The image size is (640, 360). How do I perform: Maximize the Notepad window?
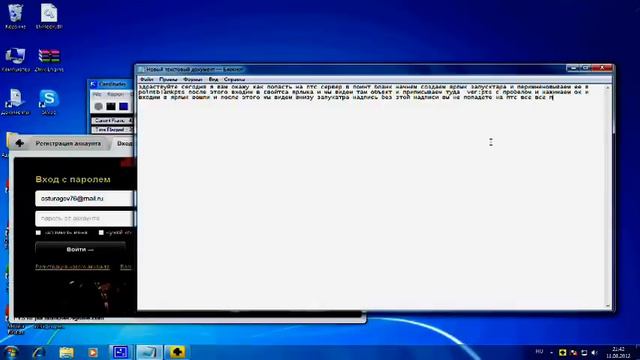pyautogui.click(x=586, y=68)
